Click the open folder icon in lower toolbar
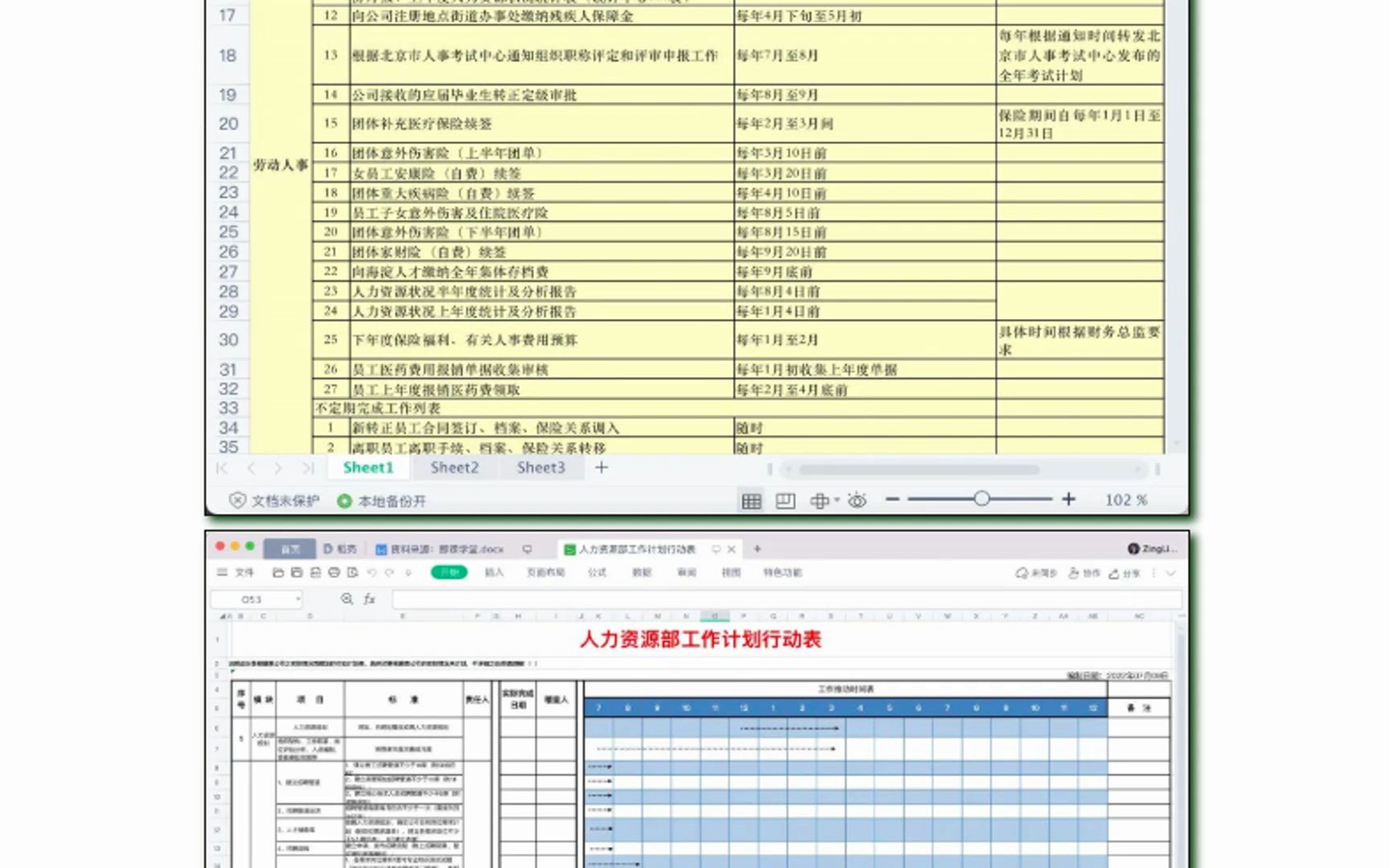Viewport: 1389px width, 868px height. click(x=278, y=573)
